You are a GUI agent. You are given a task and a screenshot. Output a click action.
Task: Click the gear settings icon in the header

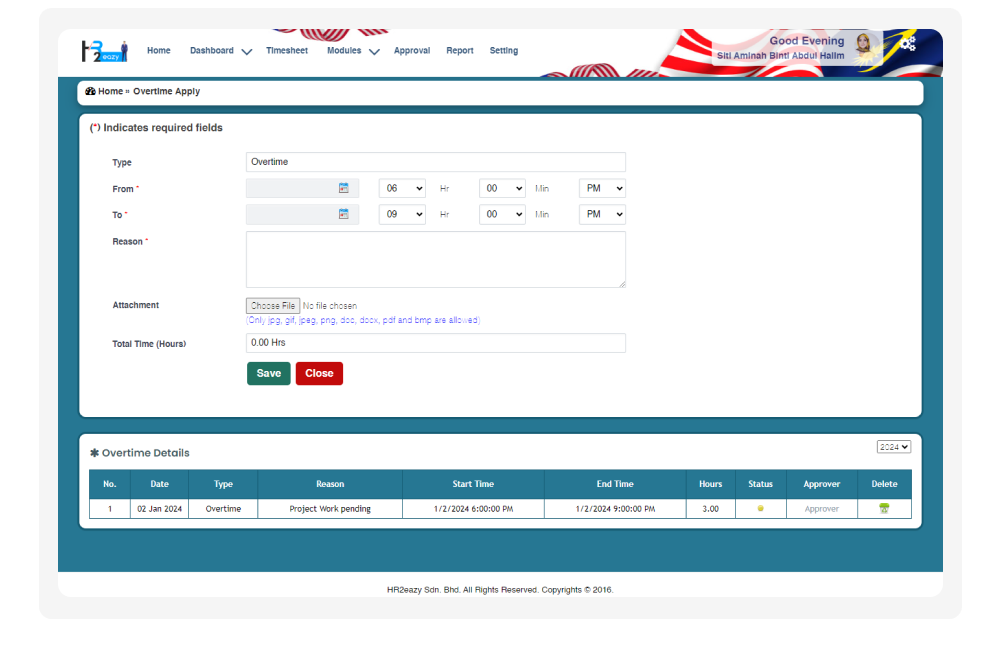pyautogui.click(x=908, y=42)
